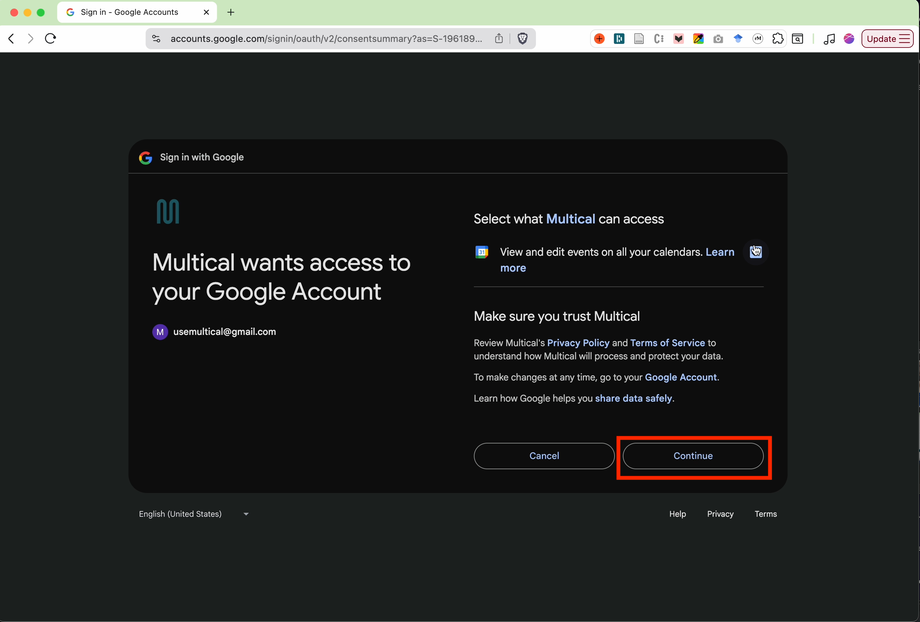Click the Google logo in the dialog header
The height and width of the screenshot is (622, 920).
click(145, 157)
